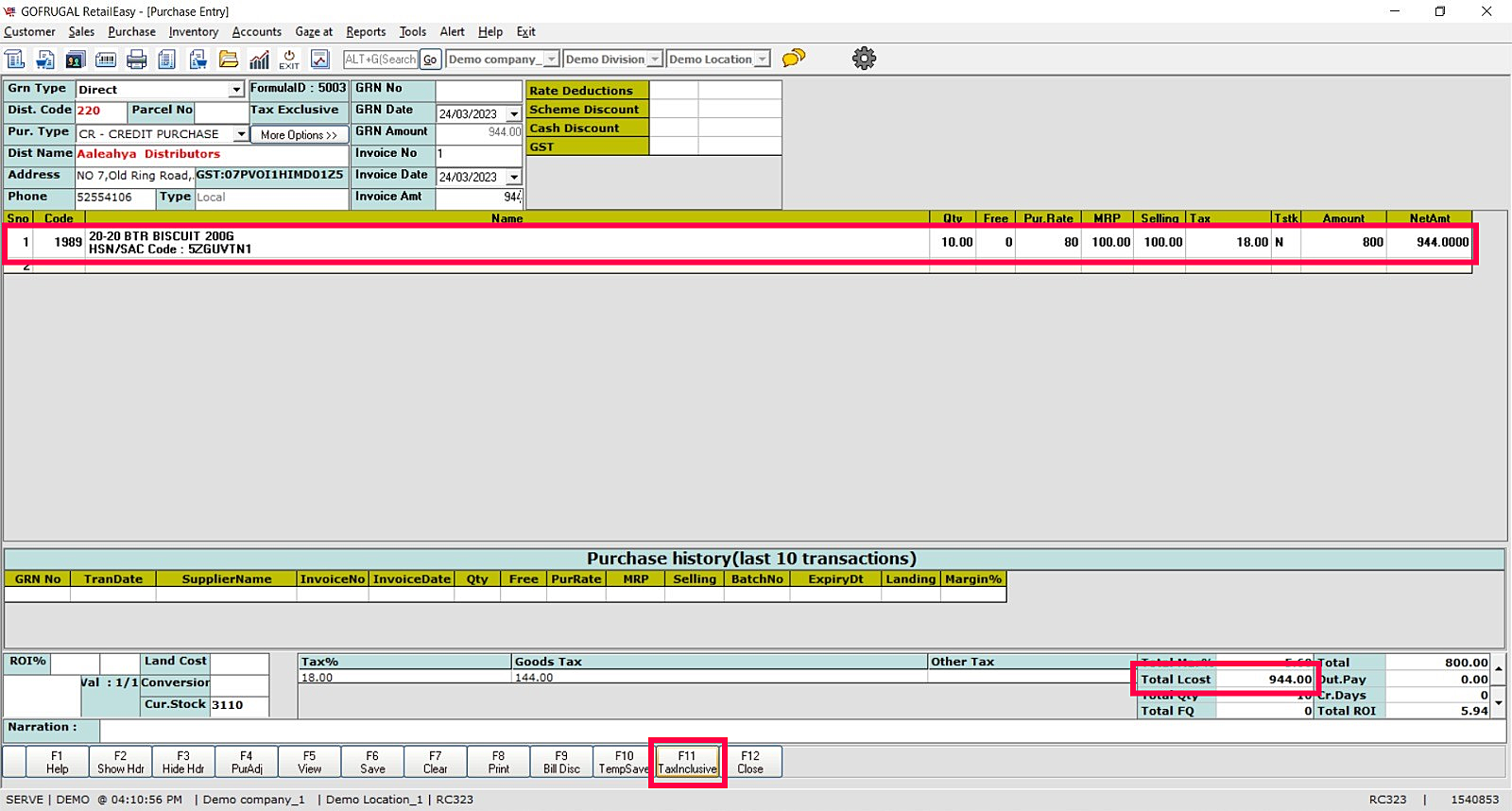Open the Alert menu

453,32
